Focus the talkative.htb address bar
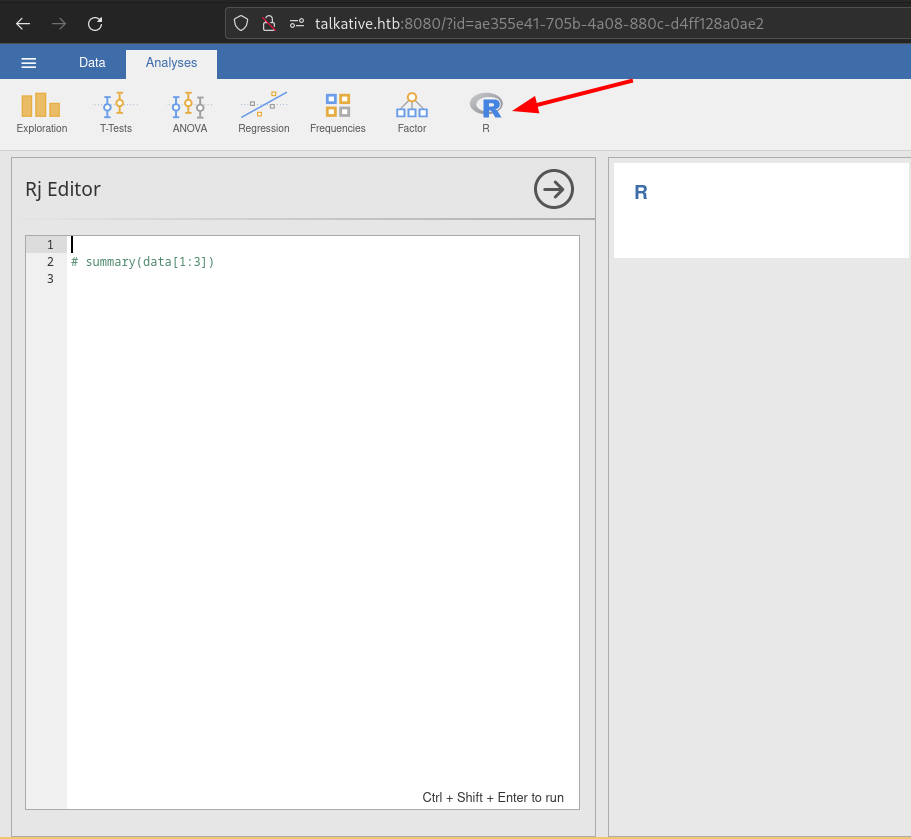Image resolution: width=911 pixels, height=839 pixels. [x=540, y=23]
